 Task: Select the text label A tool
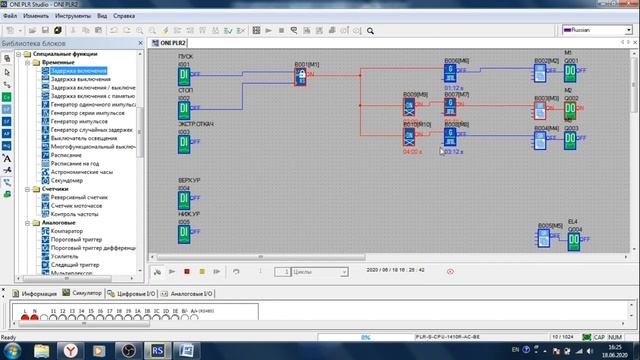pyautogui.click(x=7, y=158)
